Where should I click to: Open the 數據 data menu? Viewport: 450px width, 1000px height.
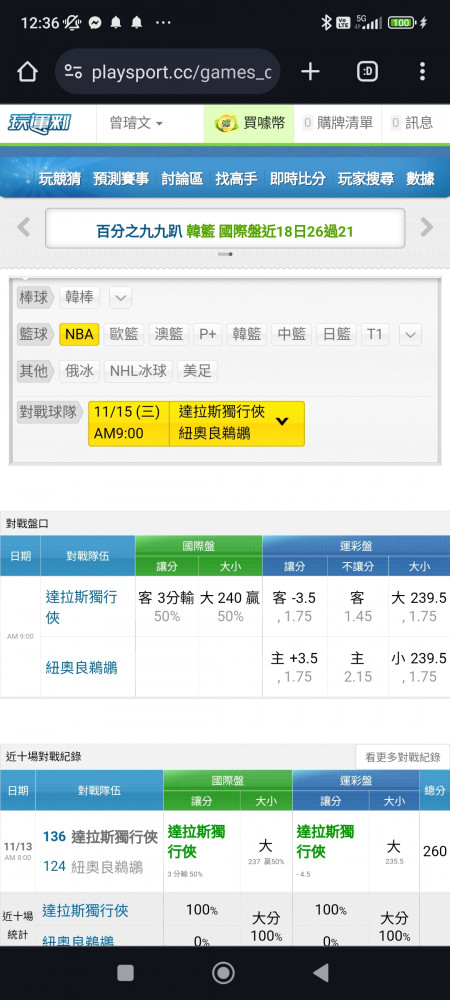421,179
